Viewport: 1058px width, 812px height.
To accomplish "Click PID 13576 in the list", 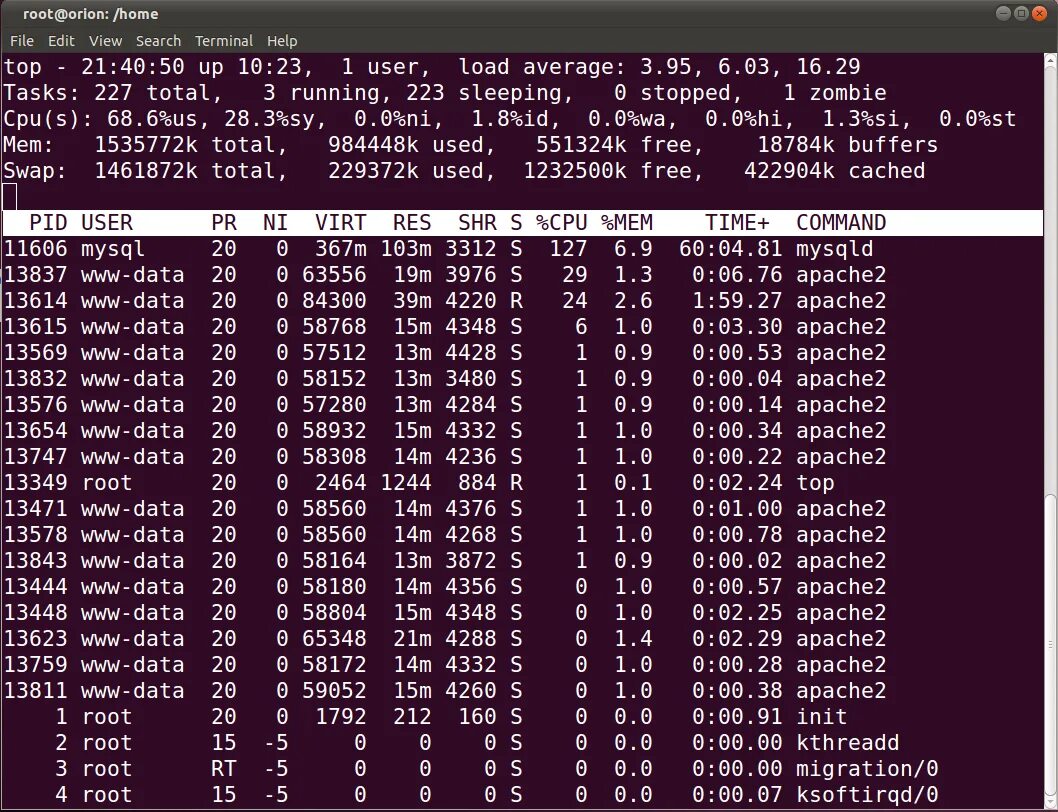I will coord(35,405).
